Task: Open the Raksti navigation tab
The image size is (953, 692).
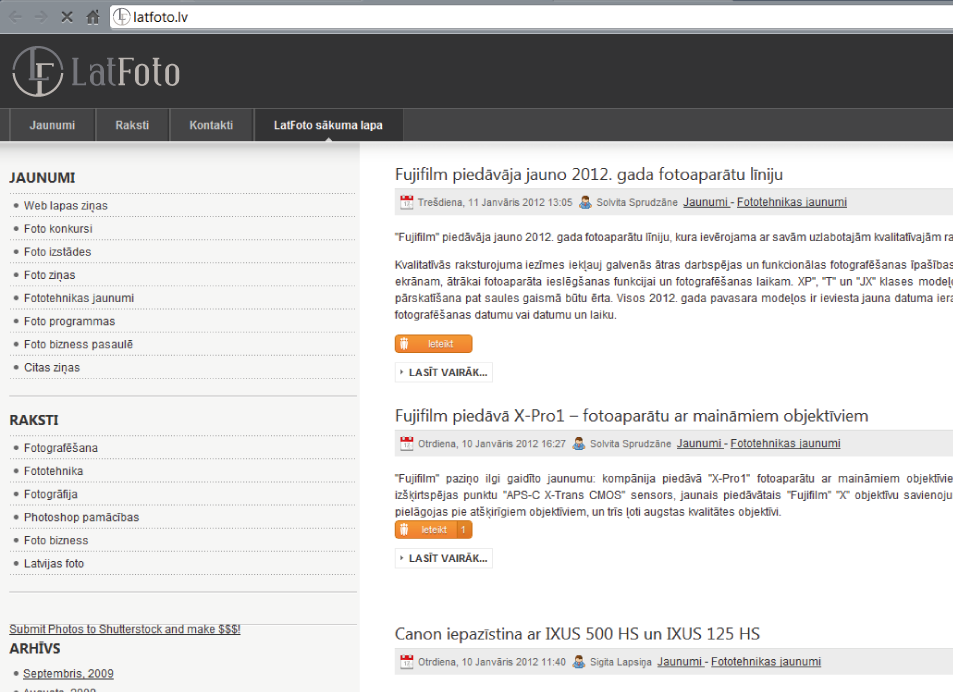Action: click(x=132, y=125)
